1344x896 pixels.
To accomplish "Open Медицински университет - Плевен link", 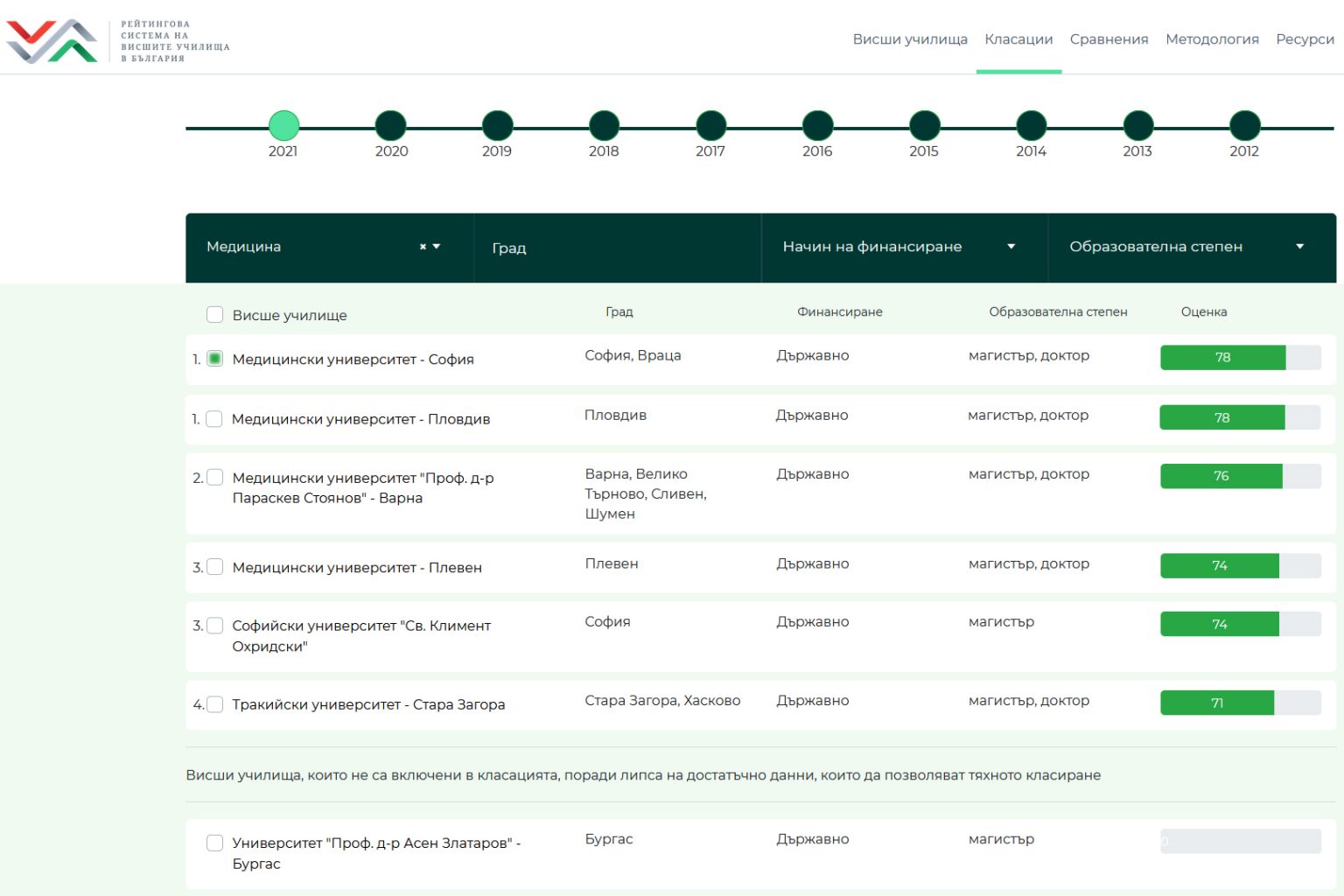I will (357, 568).
